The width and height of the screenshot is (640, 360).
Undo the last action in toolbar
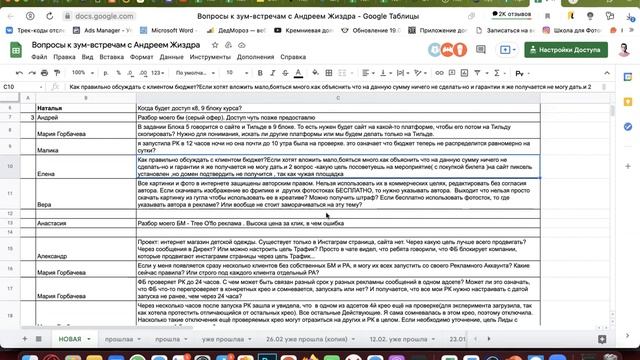click(19, 73)
